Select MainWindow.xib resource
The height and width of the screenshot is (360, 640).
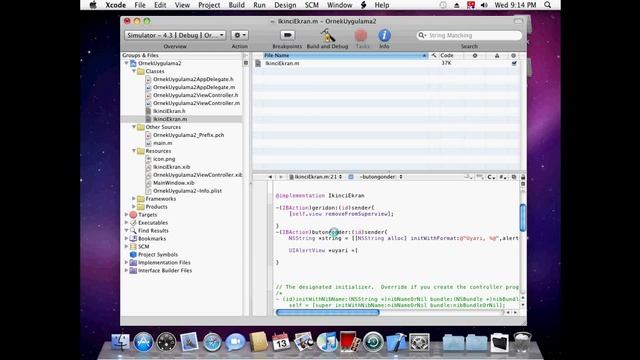point(173,183)
